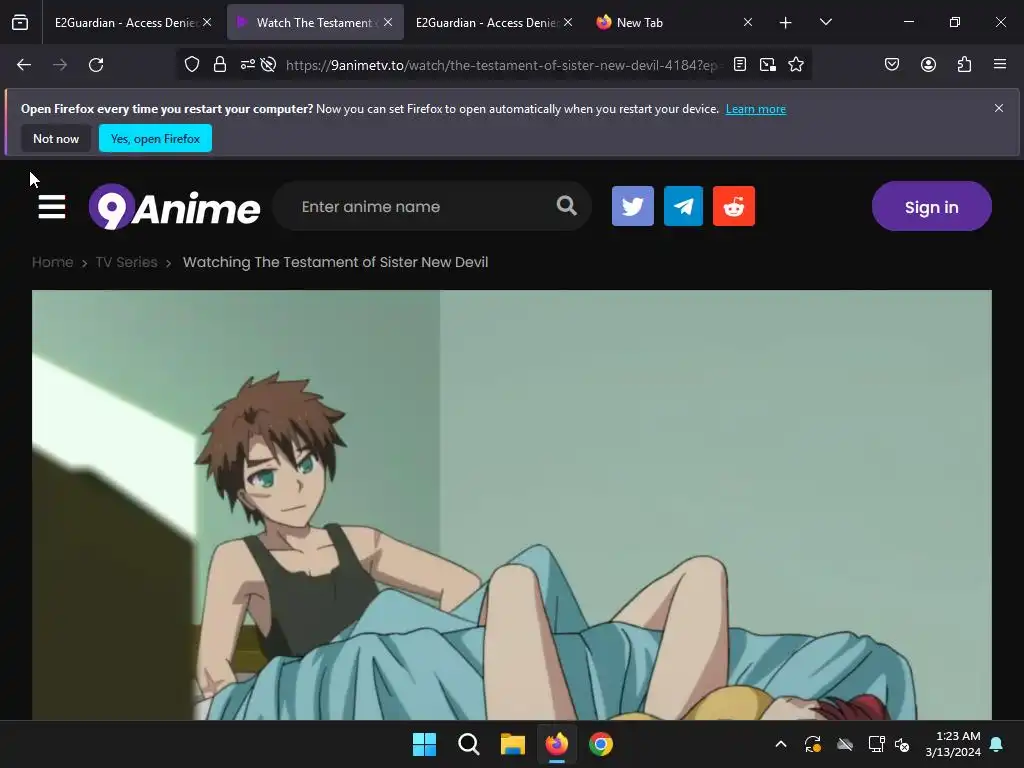Screen dimensions: 1024x768
Task: Open the Learn more link
Action: 756,109
